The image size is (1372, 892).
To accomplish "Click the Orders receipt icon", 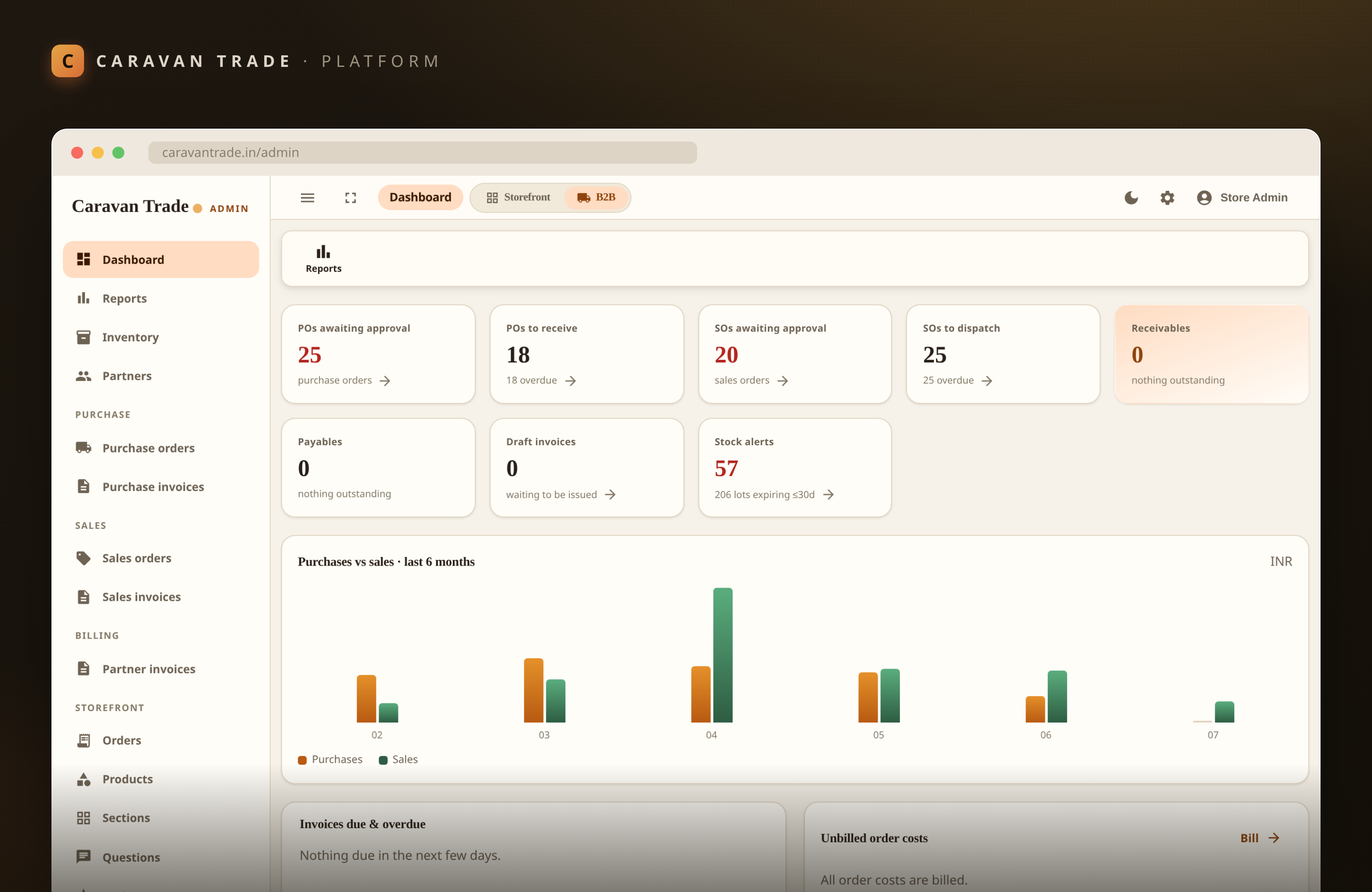I will point(84,740).
